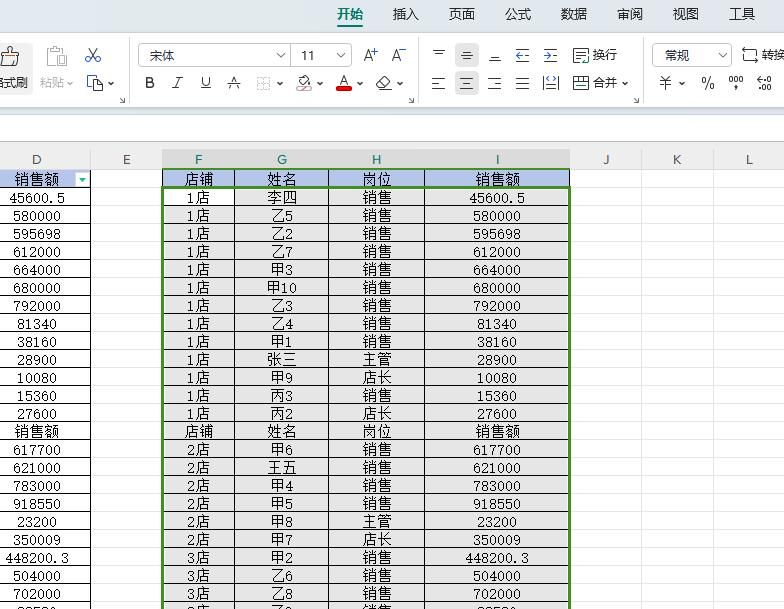Select the cell containing 张三
The image size is (784, 609).
click(282, 360)
